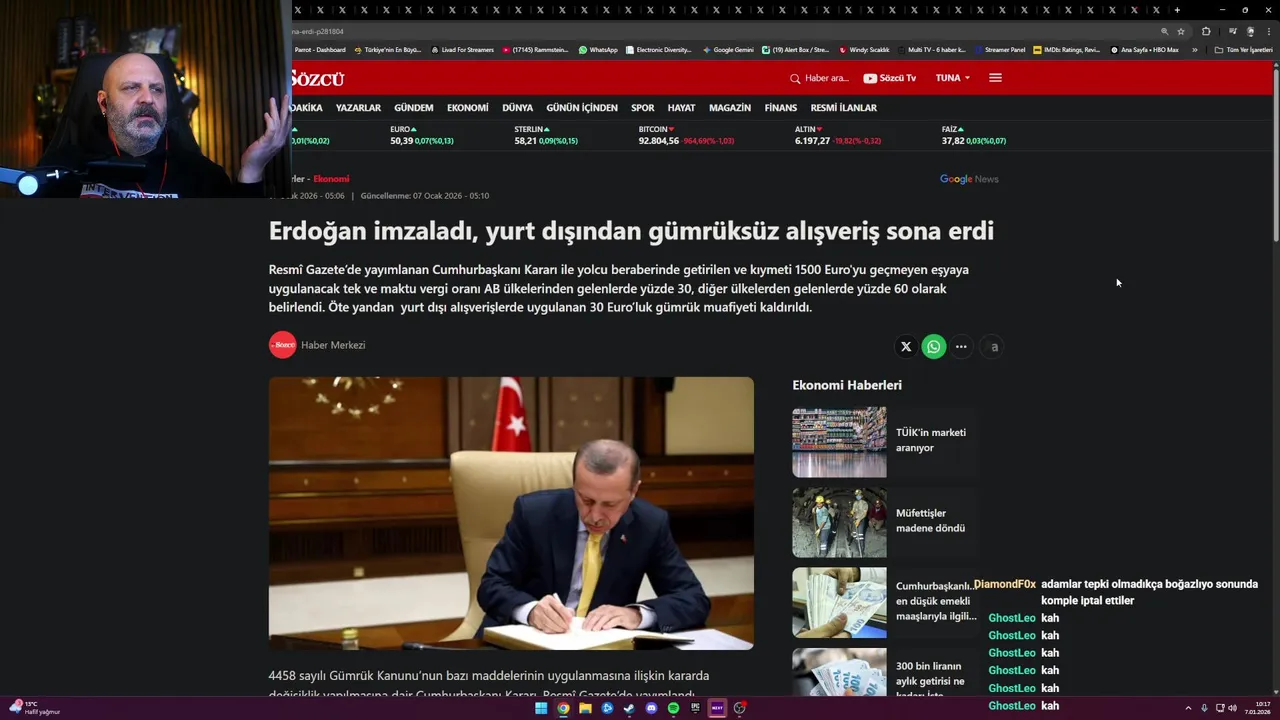Image resolution: width=1280 pixels, height=720 pixels.
Task: Open File Explorer from the taskbar
Action: 585,708
